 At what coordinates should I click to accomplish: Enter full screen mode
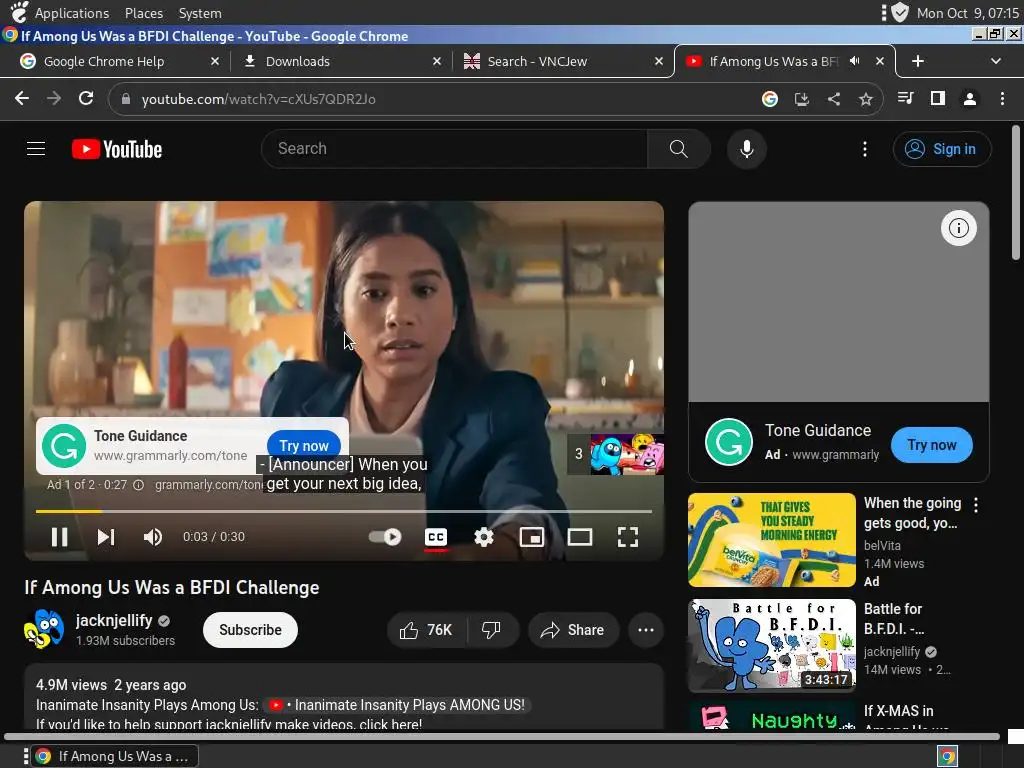pyautogui.click(x=628, y=537)
